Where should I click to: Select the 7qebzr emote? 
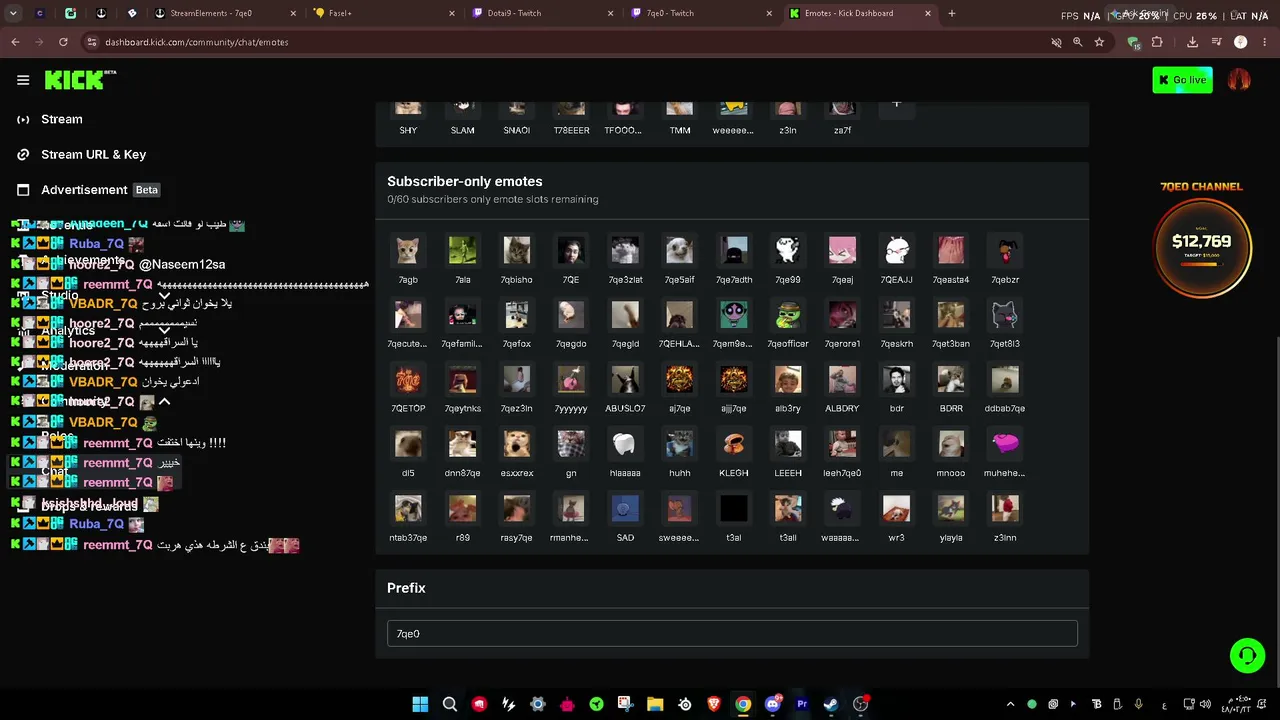click(1005, 250)
